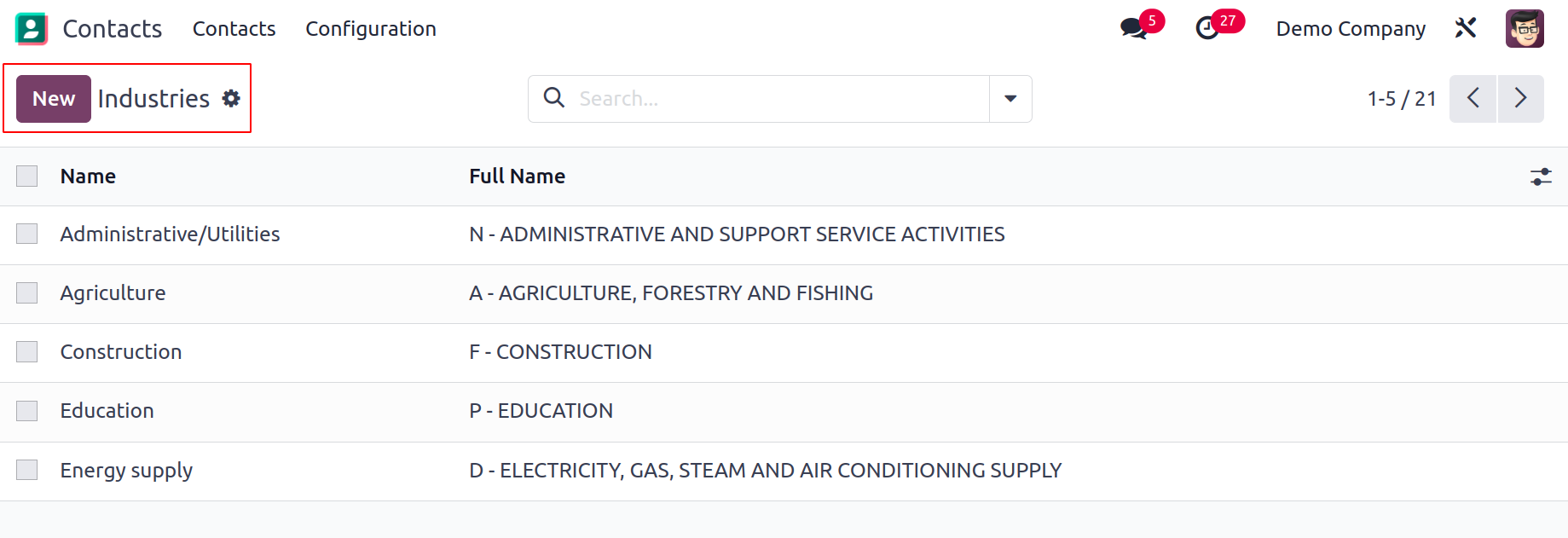Image resolution: width=1568 pixels, height=538 pixels.
Task: Open the Industries gear actions menu
Action: click(231, 99)
